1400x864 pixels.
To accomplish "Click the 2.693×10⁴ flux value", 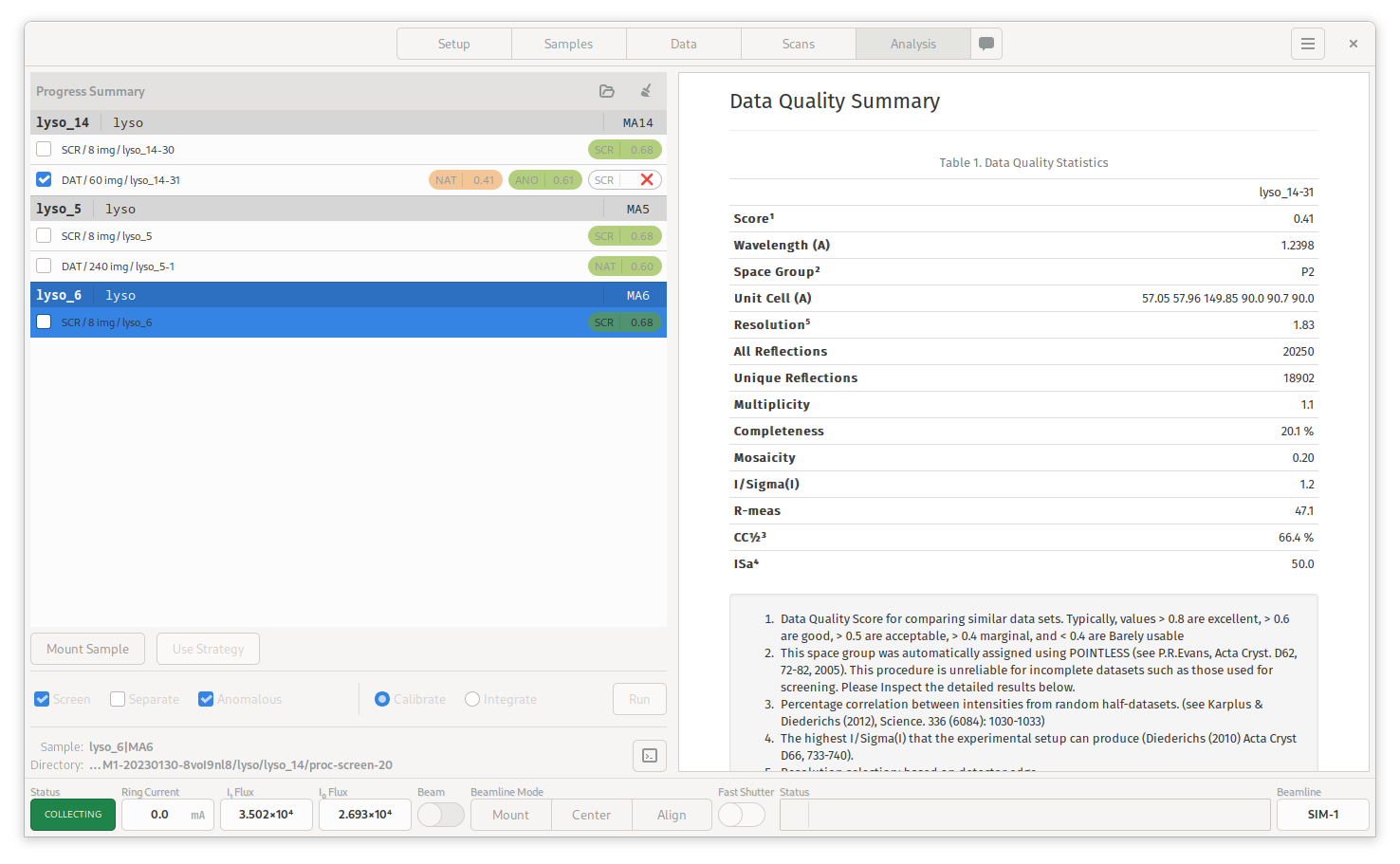I will click(x=365, y=815).
